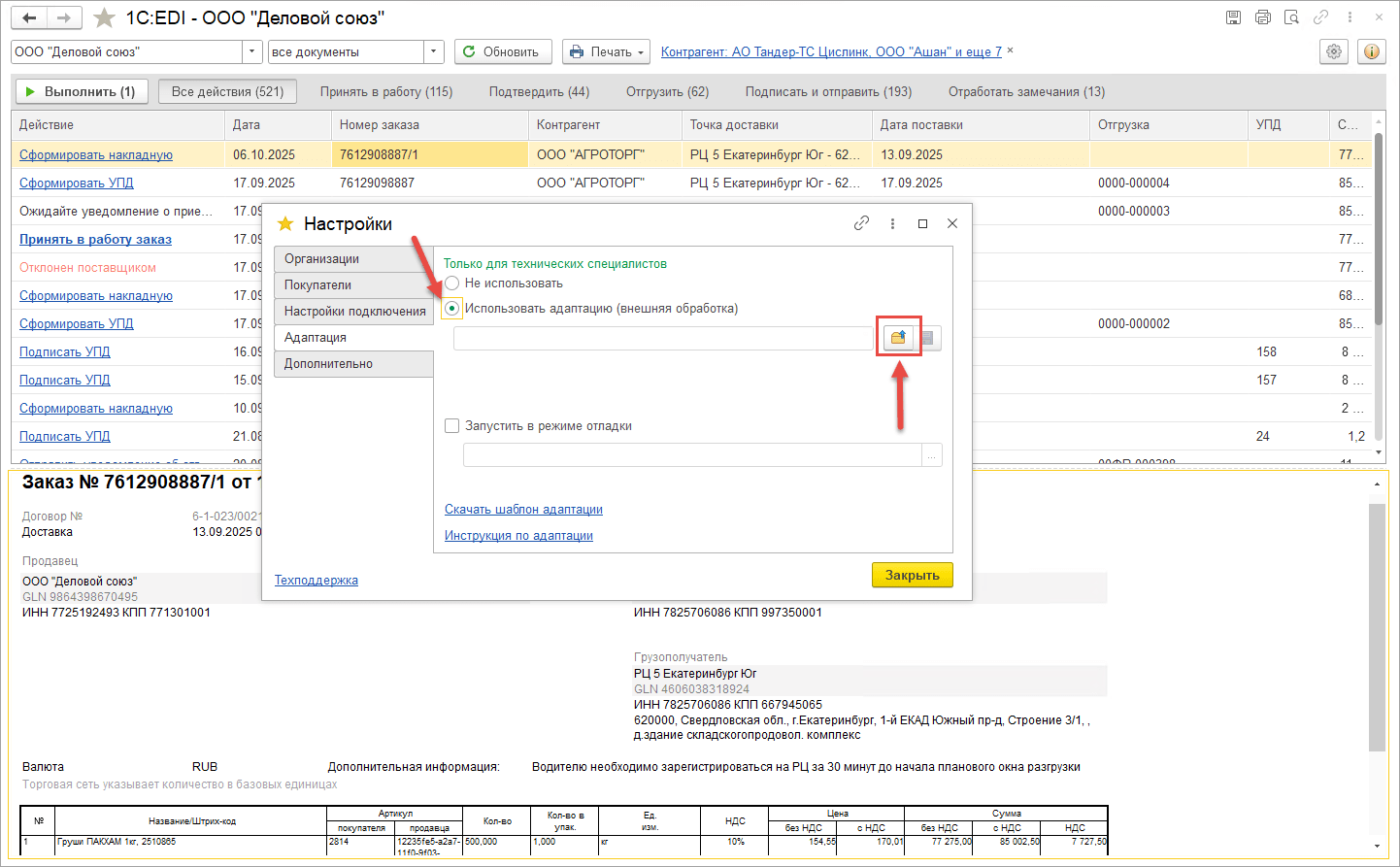Viewport: 1400px width, 867px height.
Task: Click the printer icon in title bar
Action: (x=1262, y=17)
